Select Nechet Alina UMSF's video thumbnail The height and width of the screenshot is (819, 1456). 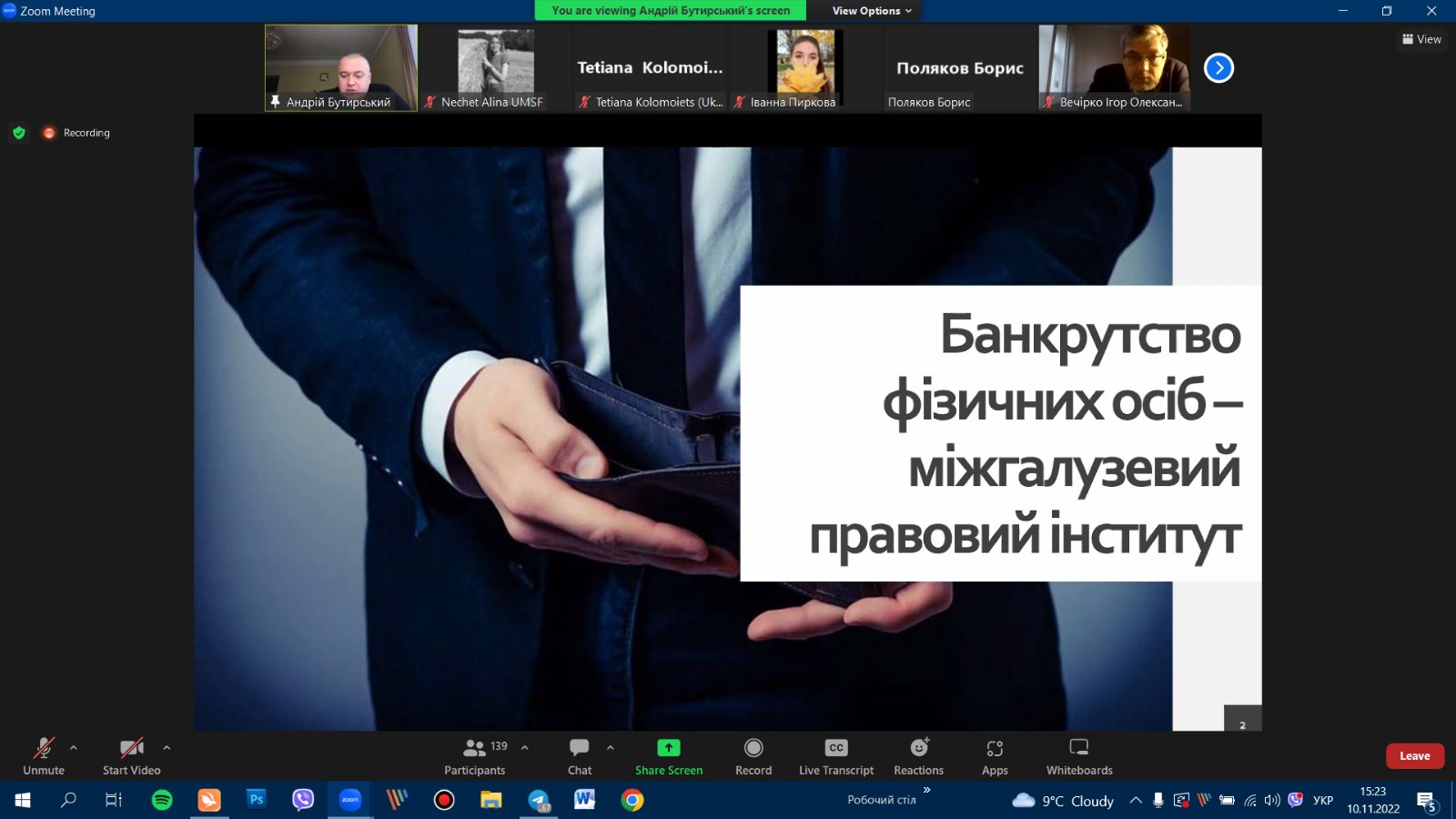coord(496,68)
